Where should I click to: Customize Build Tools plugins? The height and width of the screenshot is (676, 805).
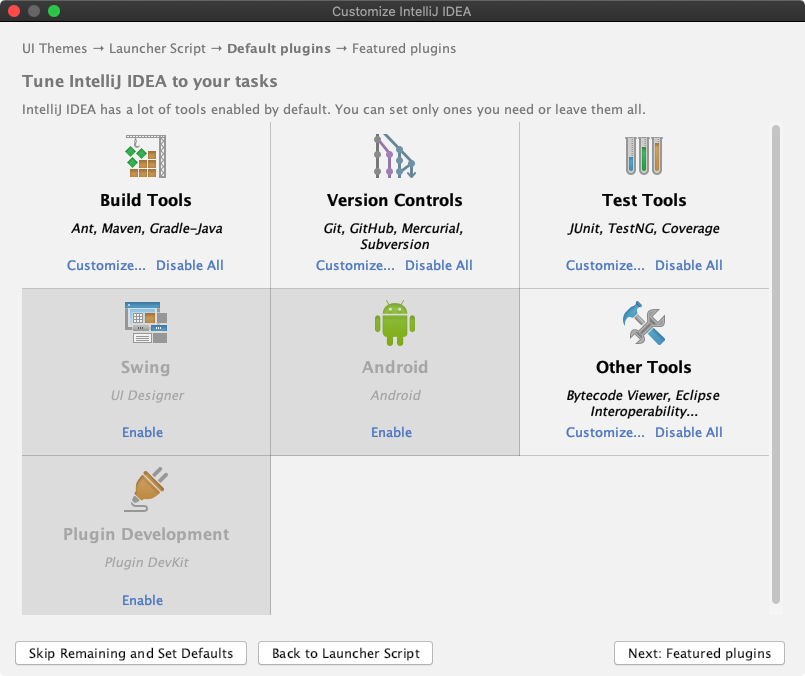(x=106, y=265)
